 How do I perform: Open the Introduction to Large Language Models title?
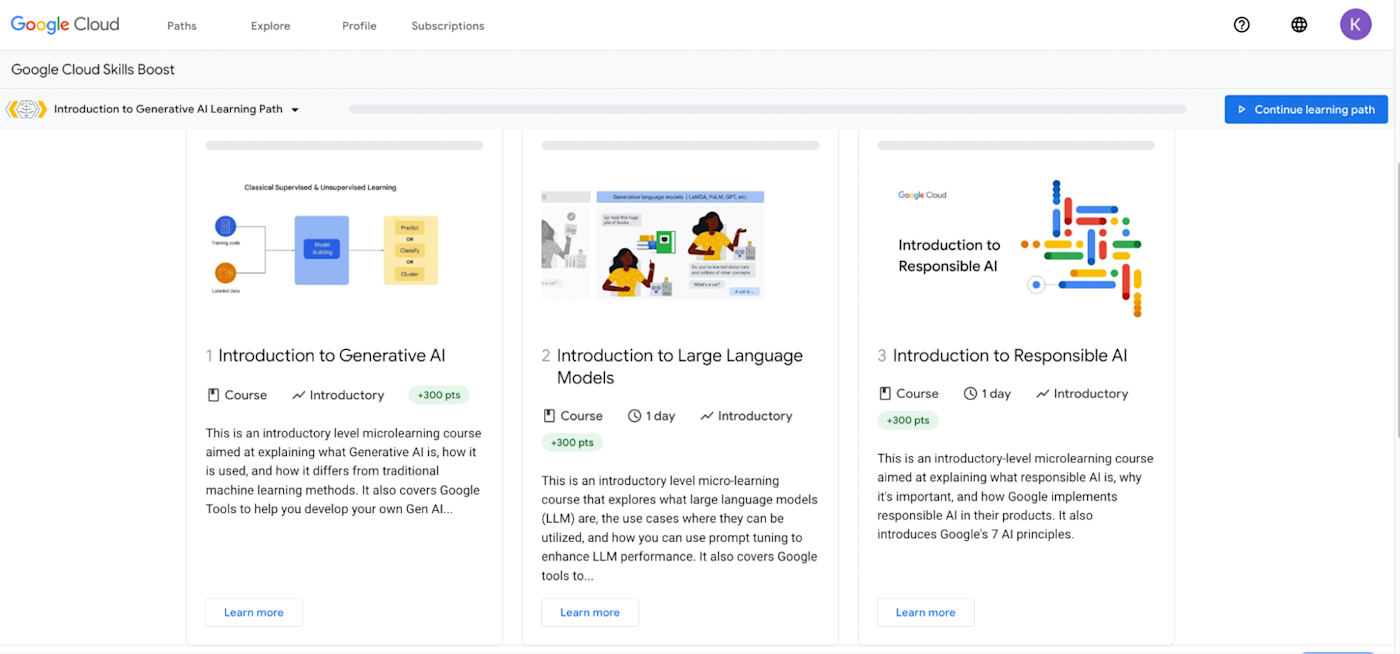[680, 367]
